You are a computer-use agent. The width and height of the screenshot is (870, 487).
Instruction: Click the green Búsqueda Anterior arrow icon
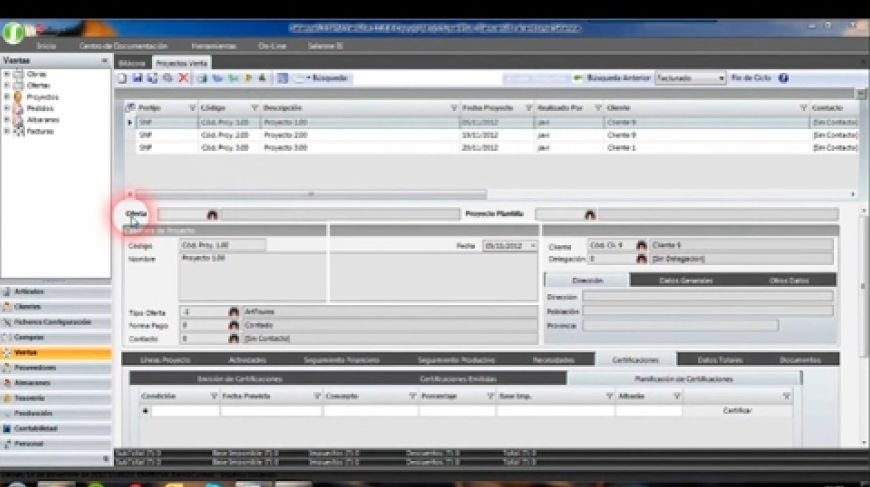(x=578, y=78)
